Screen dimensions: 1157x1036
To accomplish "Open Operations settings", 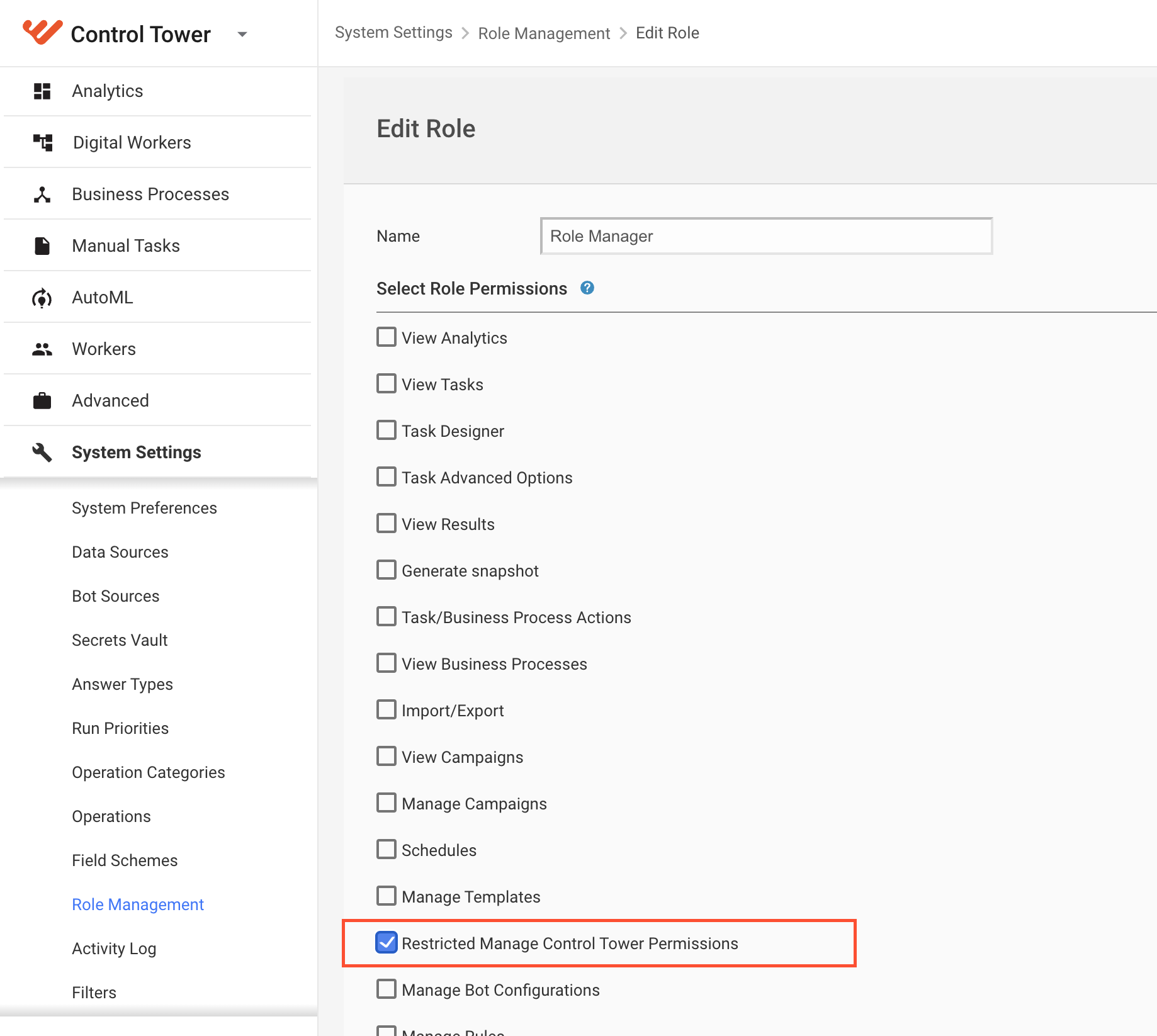I will [x=111, y=816].
